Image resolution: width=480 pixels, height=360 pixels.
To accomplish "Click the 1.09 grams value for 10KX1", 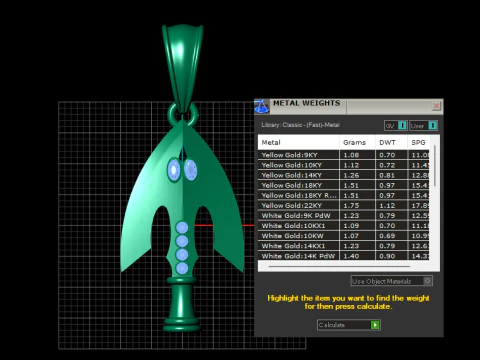I will [351, 226].
